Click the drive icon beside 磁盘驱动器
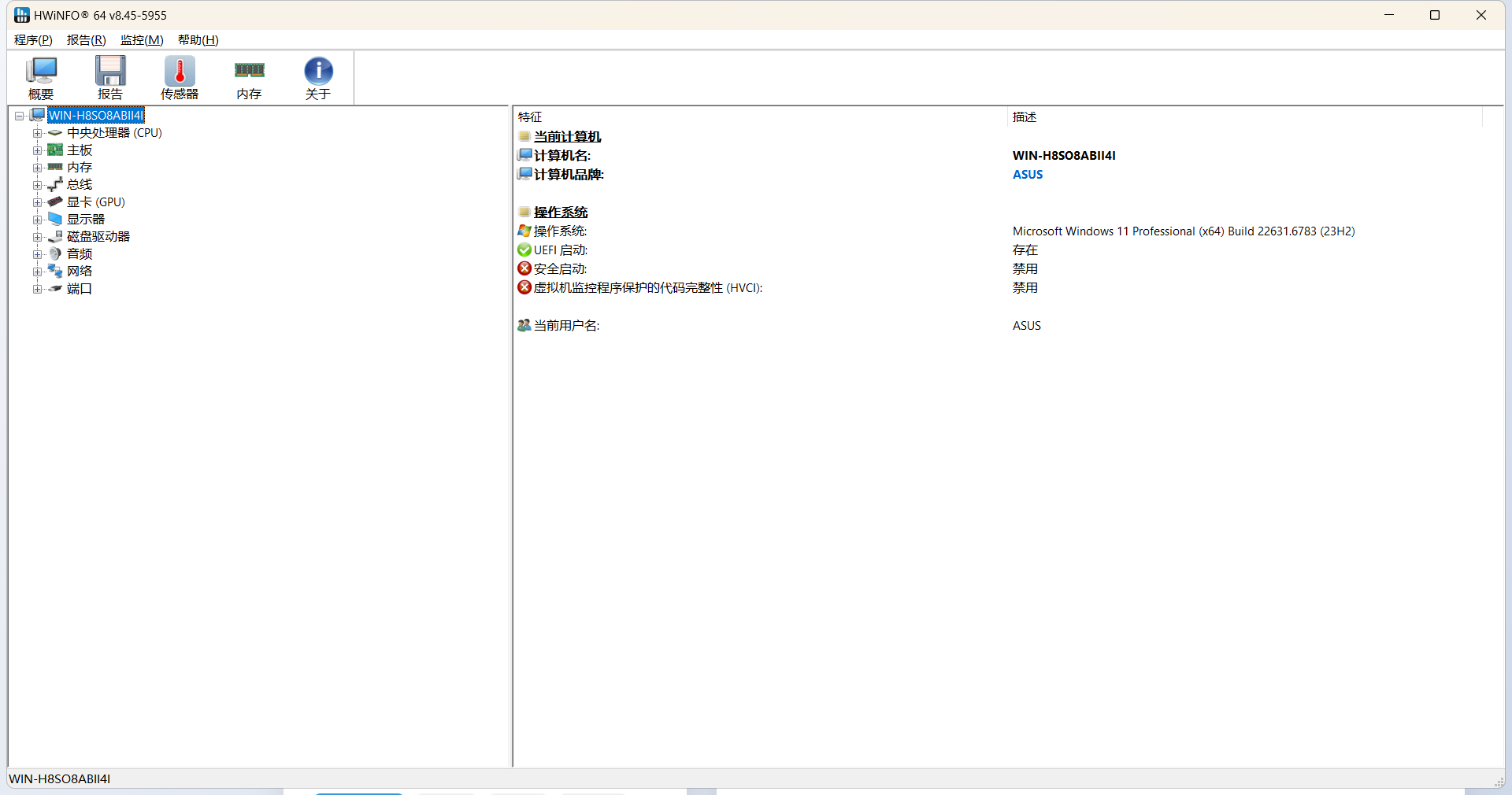The height and width of the screenshot is (795, 1512). 55,236
